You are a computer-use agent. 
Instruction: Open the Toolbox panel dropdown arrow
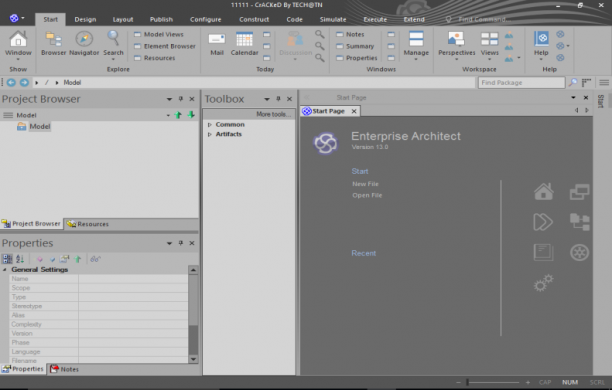[267, 99]
